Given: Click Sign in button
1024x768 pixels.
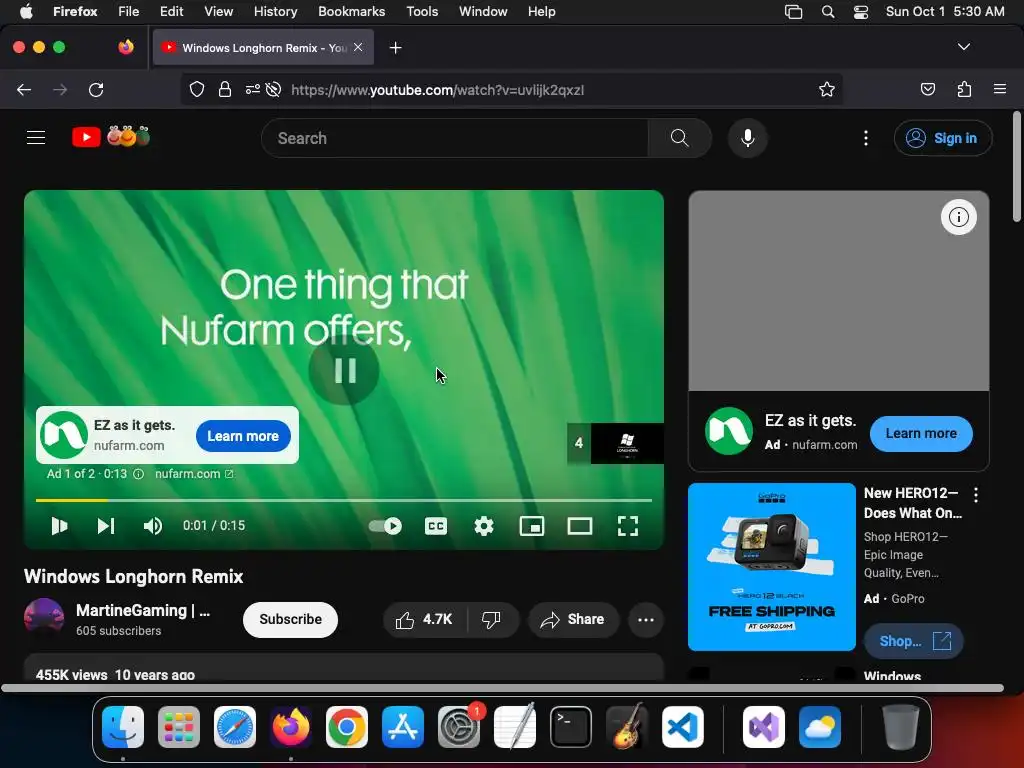Looking at the screenshot, I should pyautogui.click(x=943, y=138).
